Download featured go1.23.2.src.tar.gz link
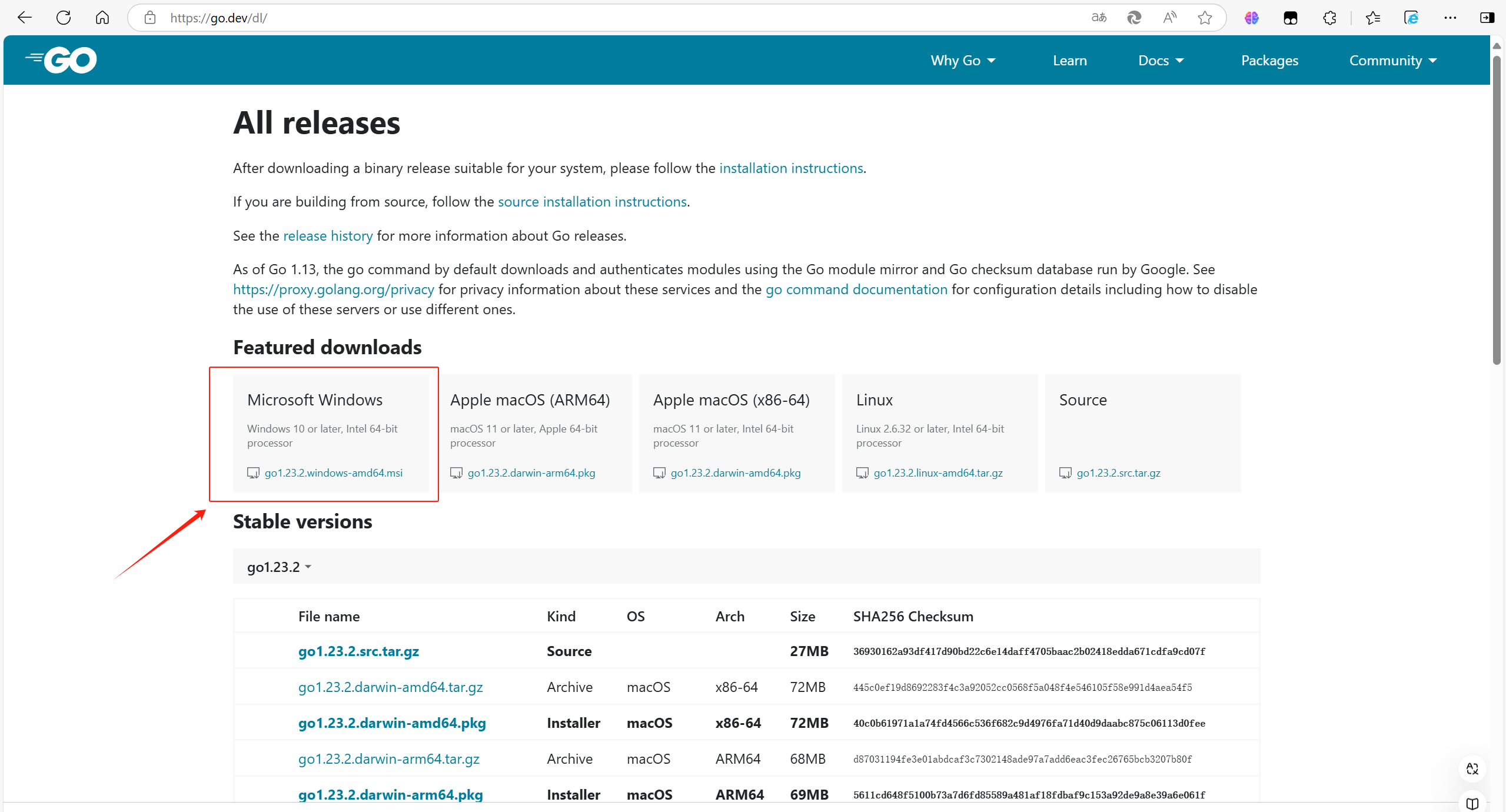The image size is (1506, 812). (x=1118, y=473)
